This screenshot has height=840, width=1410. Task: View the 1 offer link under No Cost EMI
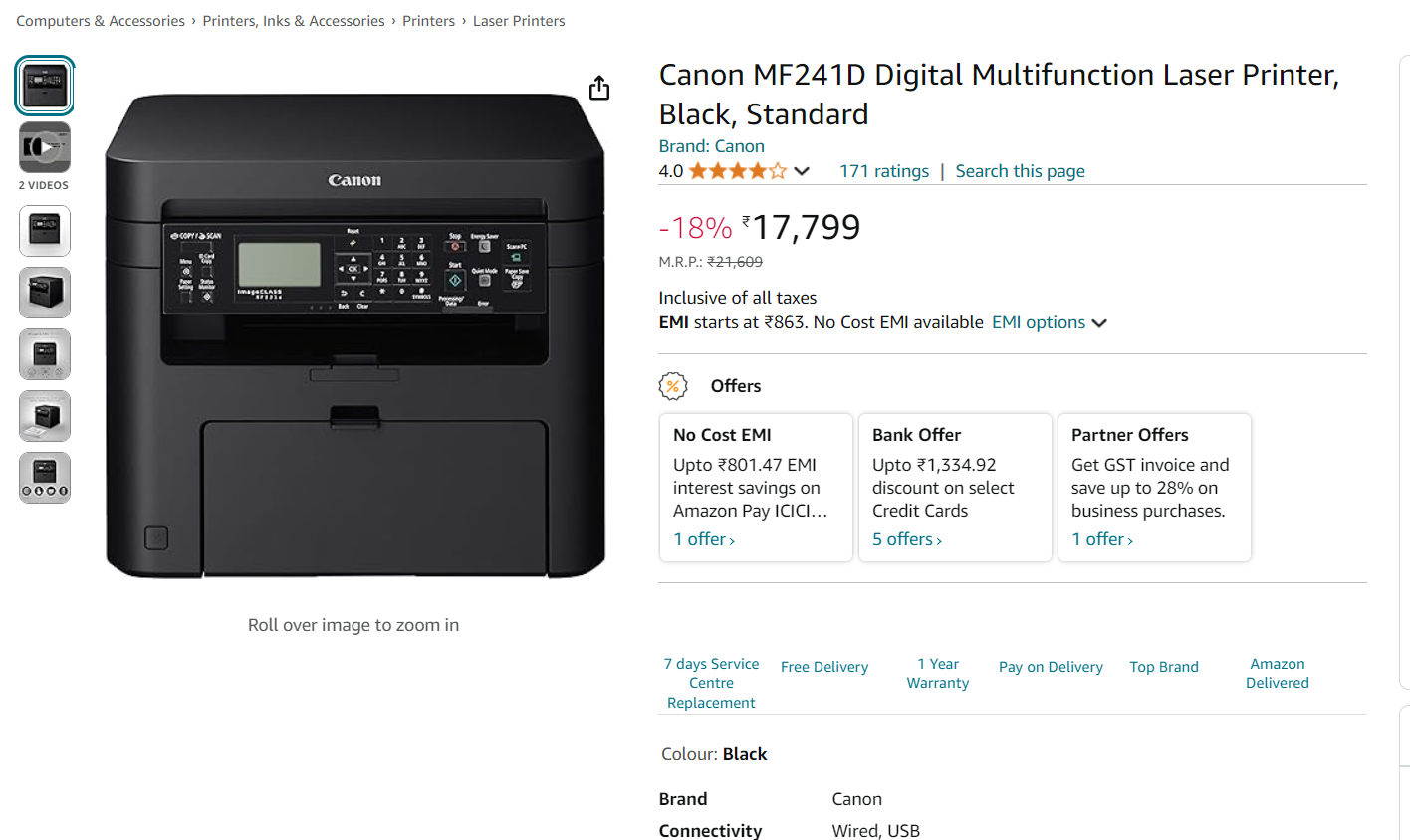[704, 539]
